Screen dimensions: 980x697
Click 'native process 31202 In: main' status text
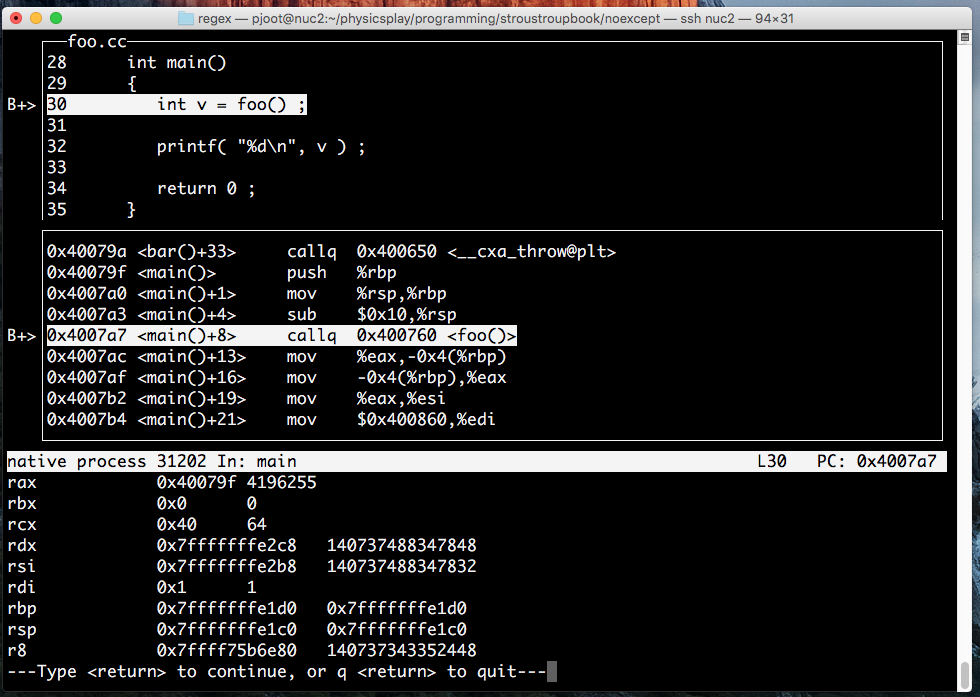152,461
